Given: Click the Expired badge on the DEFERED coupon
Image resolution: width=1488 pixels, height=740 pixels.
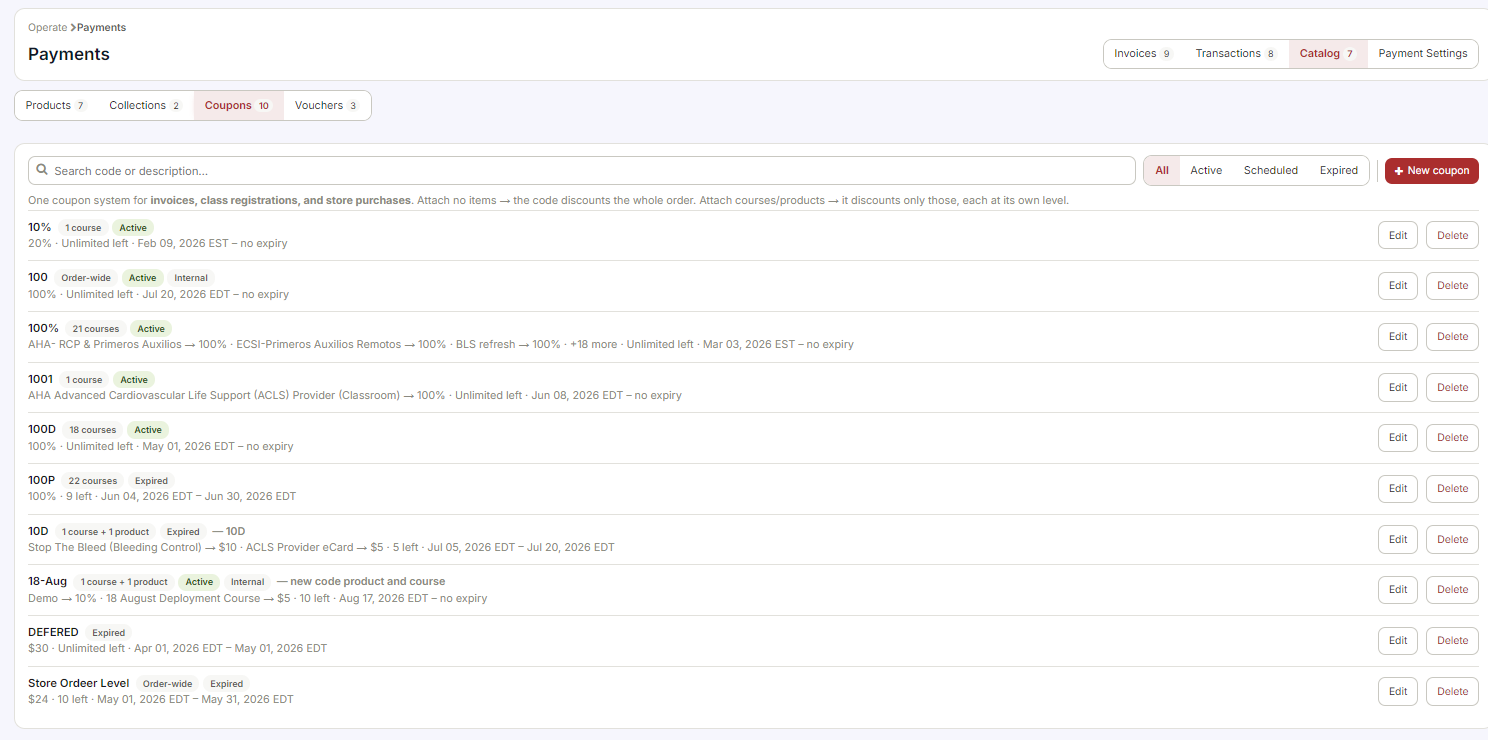Looking at the screenshot, I should 109,633.
